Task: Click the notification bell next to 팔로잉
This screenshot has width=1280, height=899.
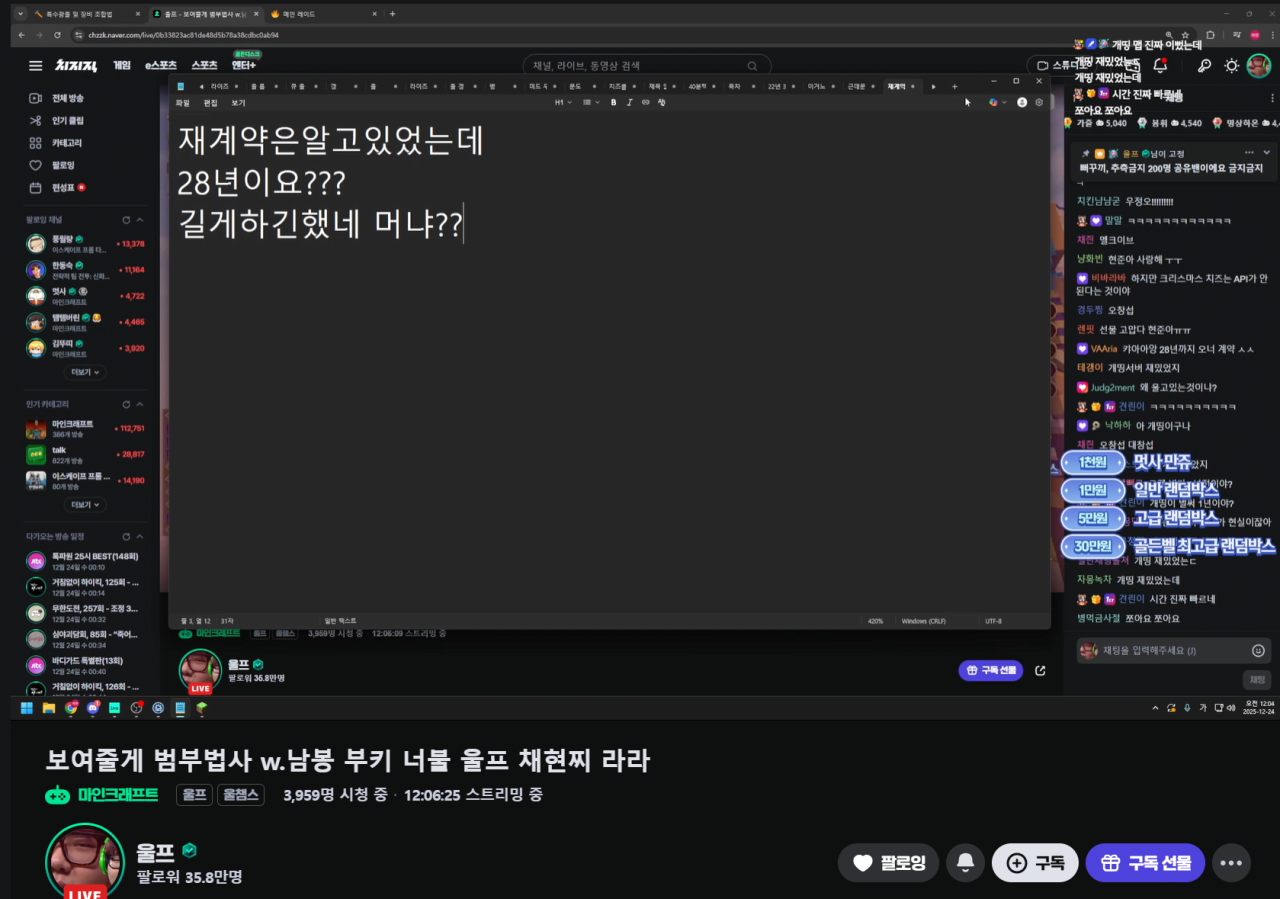Action: (x=965, y=862)
